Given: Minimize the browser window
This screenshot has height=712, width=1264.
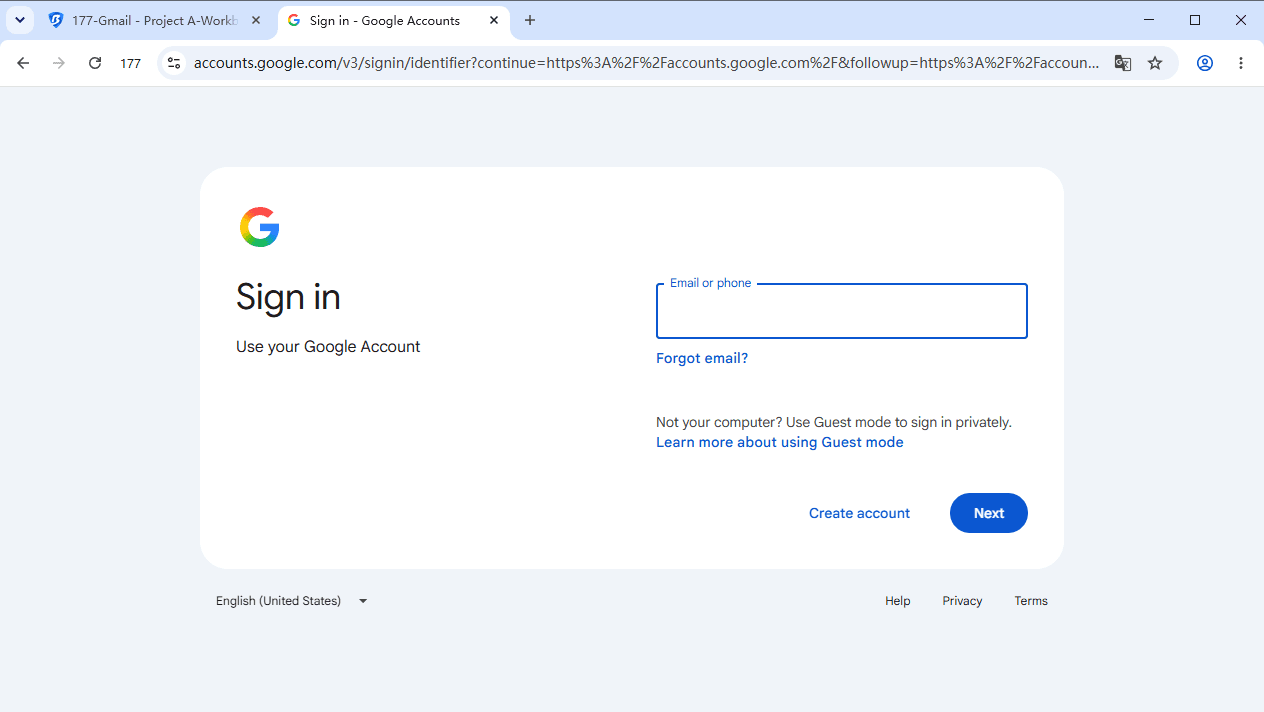Looking at the screenshot, I should (1149, 20).
